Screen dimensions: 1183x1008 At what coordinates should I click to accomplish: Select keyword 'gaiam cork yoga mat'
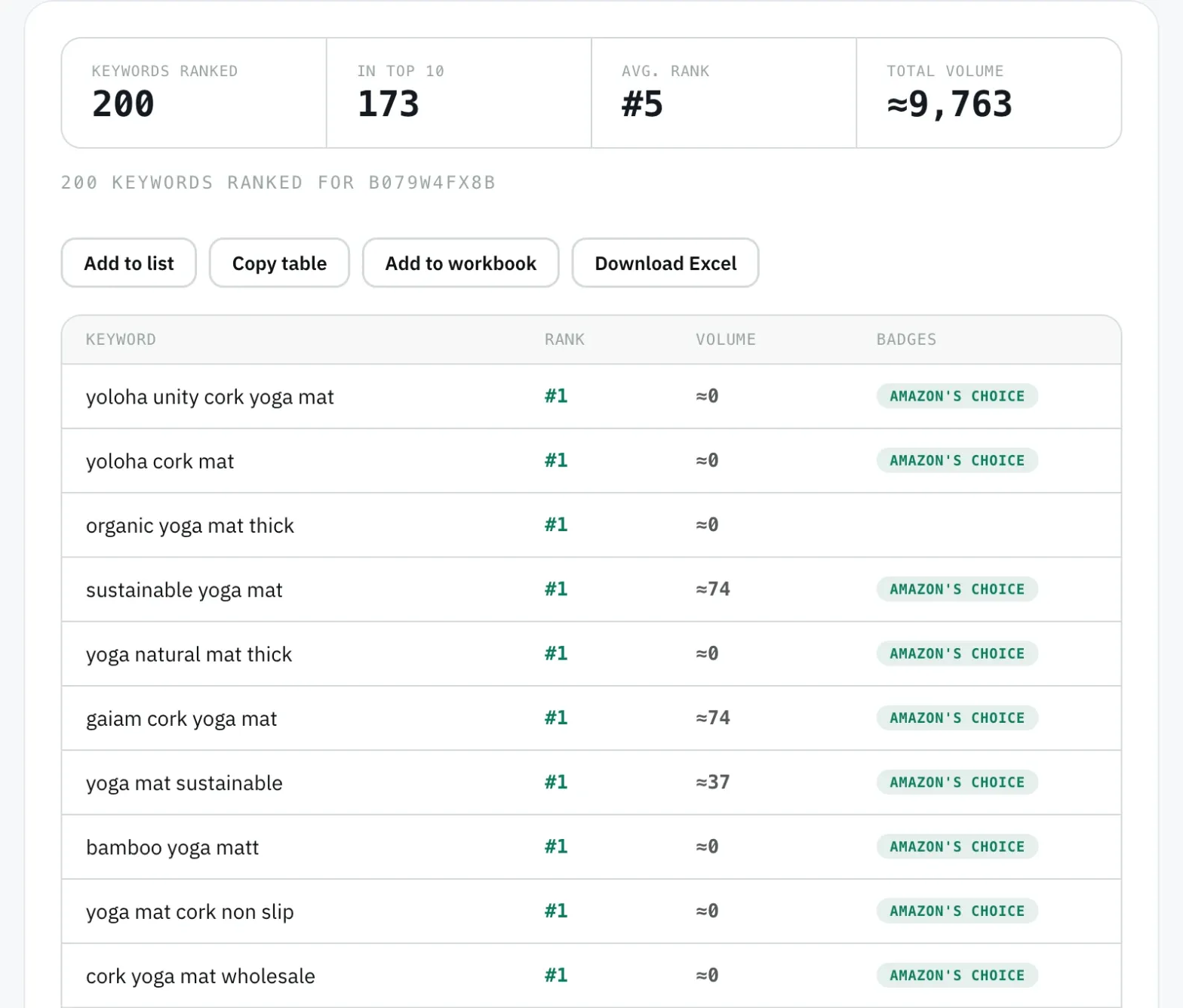[x=181, y=719]
